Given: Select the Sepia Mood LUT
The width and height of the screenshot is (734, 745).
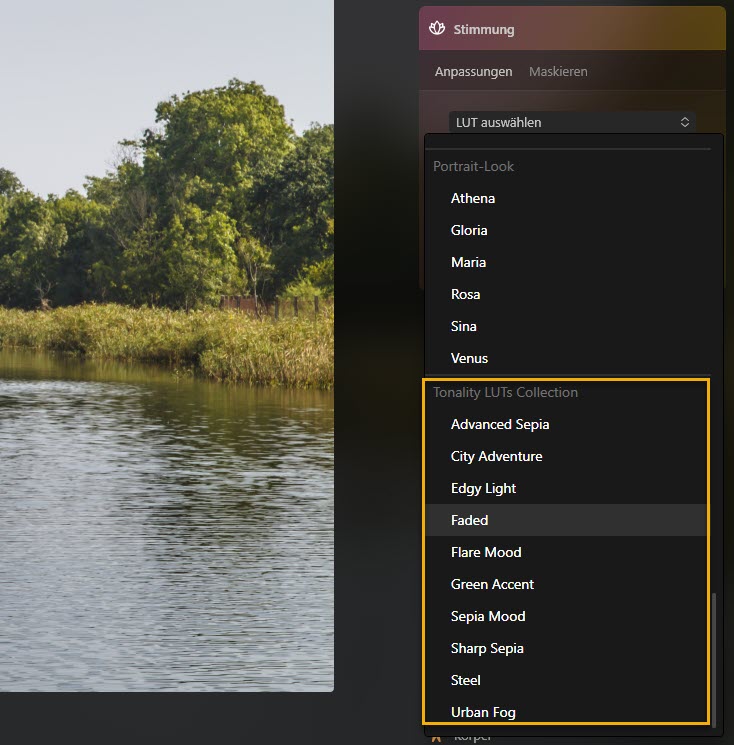Looking at the screenshot, I should pos(566,616).
